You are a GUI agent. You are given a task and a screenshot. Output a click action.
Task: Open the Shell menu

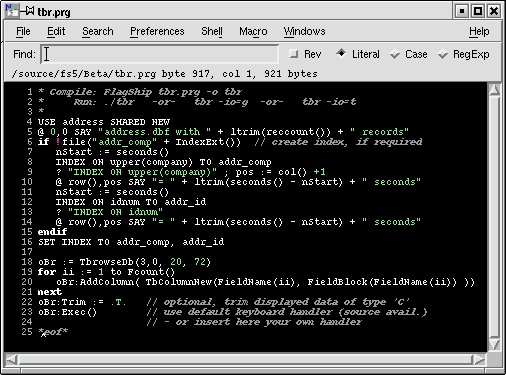(x=212, y=31)
